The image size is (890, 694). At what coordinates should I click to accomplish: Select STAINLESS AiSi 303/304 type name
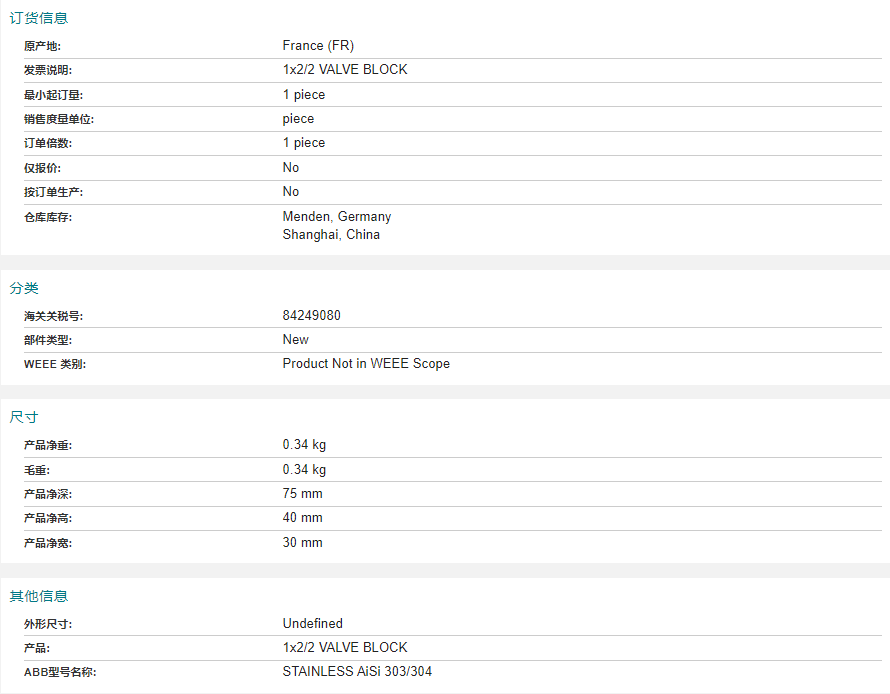point(357,671)
